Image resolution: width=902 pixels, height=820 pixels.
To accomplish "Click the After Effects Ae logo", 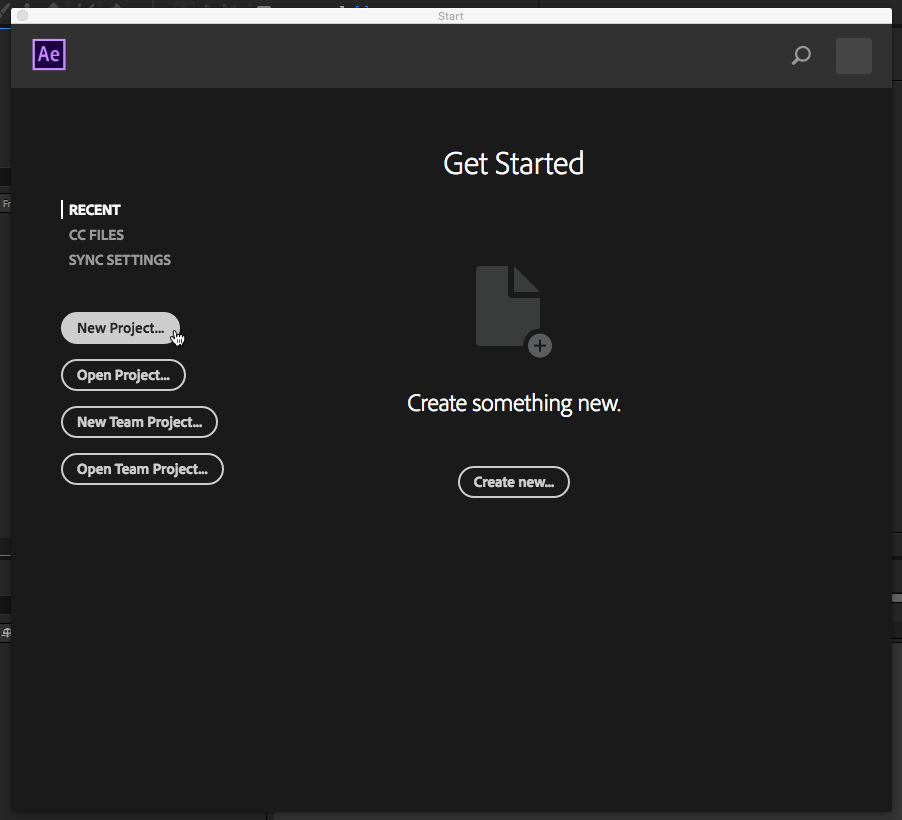I will click(x=49, y=55).
